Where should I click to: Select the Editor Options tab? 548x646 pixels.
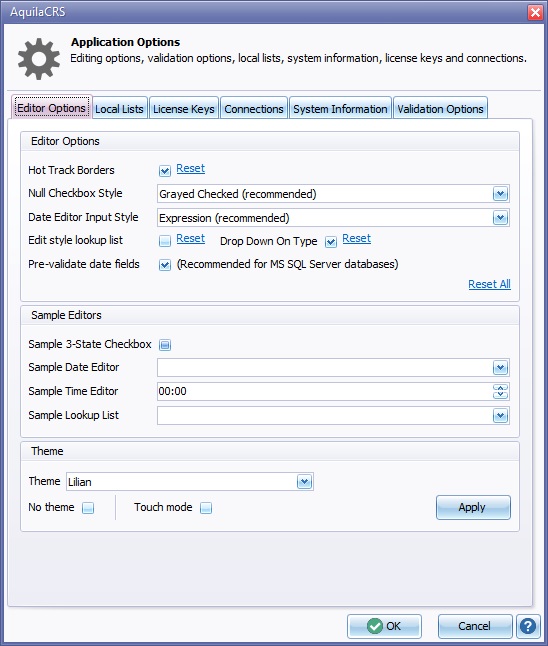[52, 108]
